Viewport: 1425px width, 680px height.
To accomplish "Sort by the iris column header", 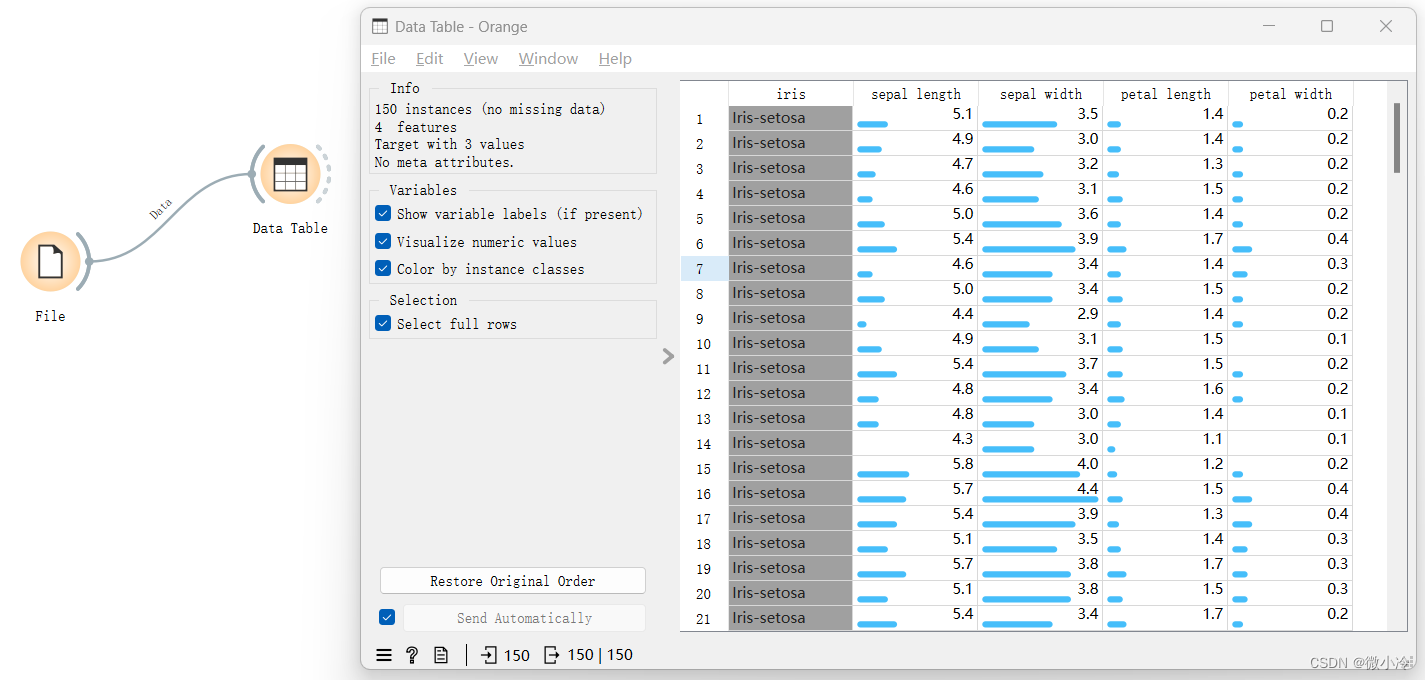I will click(791, 94).
